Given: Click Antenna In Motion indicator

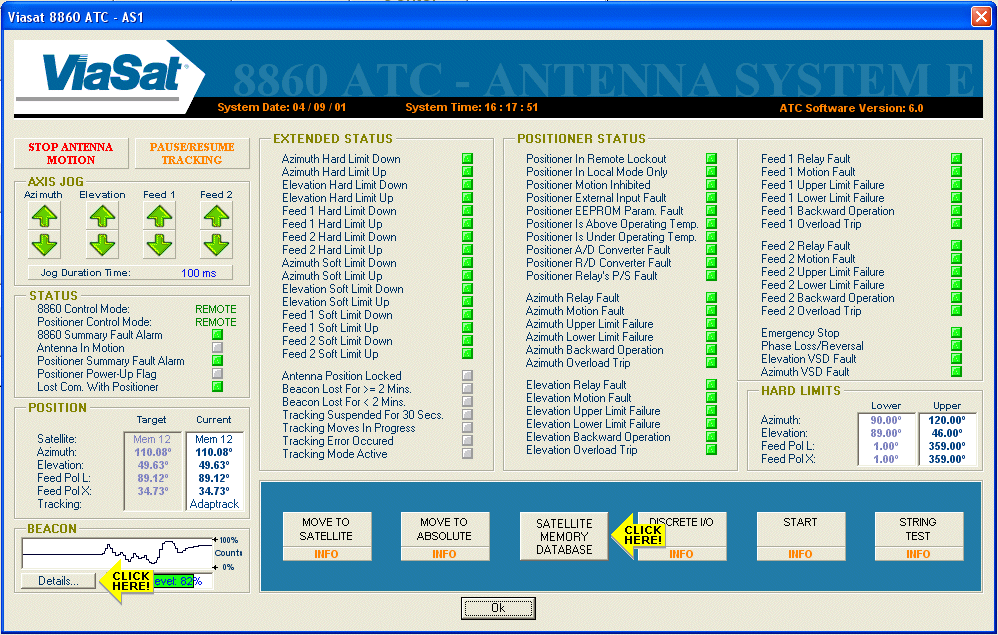Looking at the screenshot, I should click(218, 347).
